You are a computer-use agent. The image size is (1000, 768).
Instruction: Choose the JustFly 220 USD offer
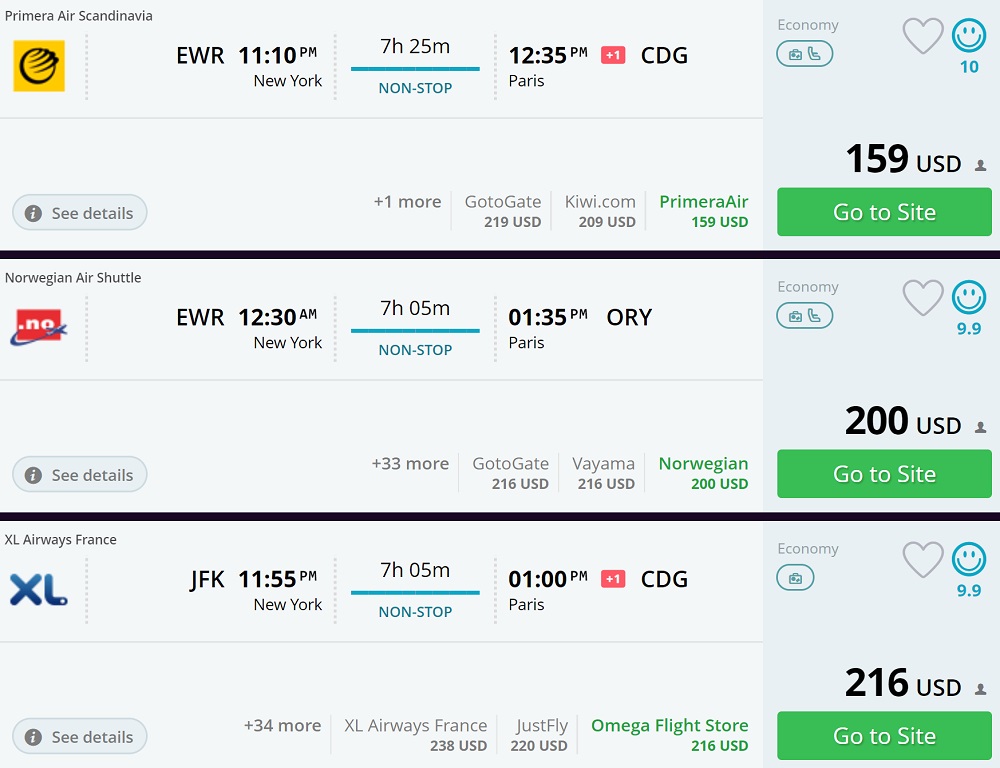click(541, 735)
